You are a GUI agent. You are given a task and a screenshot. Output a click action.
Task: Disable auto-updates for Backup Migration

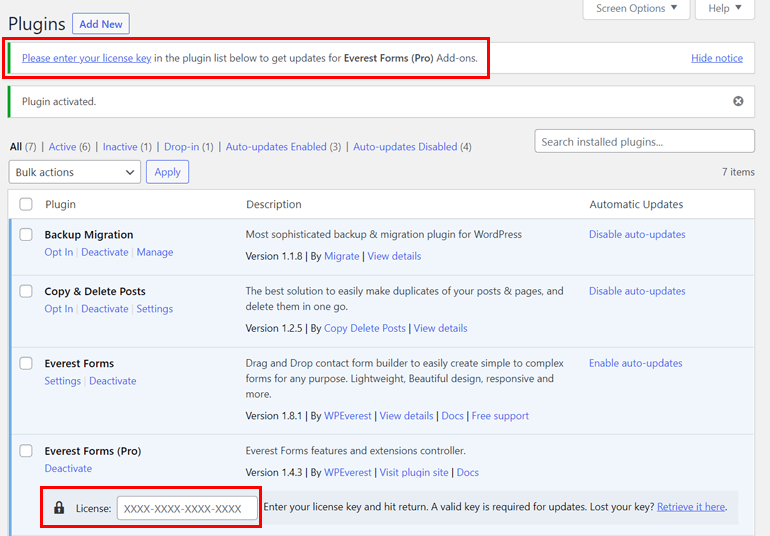click(x=637, y=234)
